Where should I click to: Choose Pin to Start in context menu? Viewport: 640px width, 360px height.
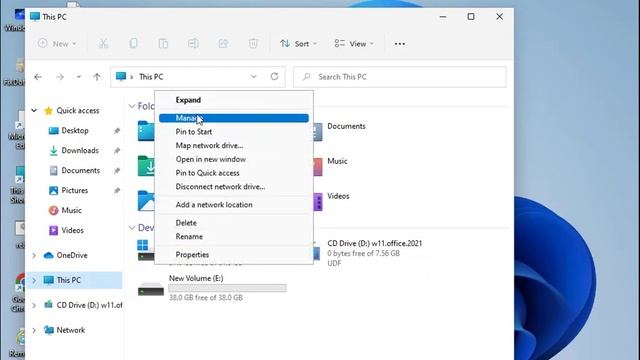pyautogui.click(x=233, y=132)
